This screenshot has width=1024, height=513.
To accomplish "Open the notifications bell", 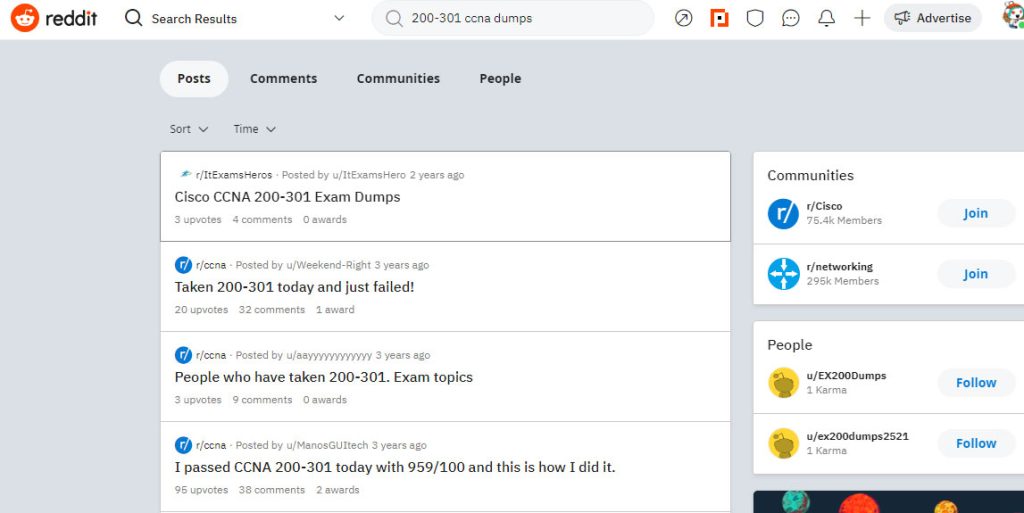I will coord(827,18).
